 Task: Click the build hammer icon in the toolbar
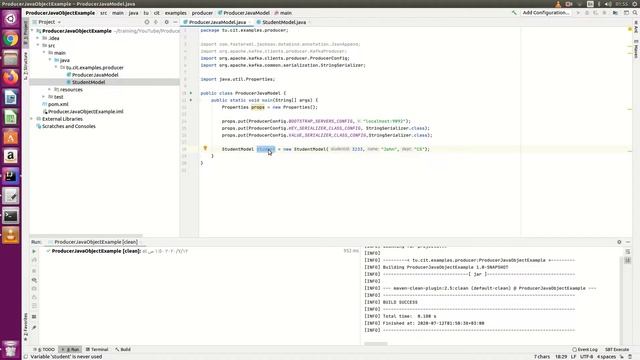click(514, 13)
